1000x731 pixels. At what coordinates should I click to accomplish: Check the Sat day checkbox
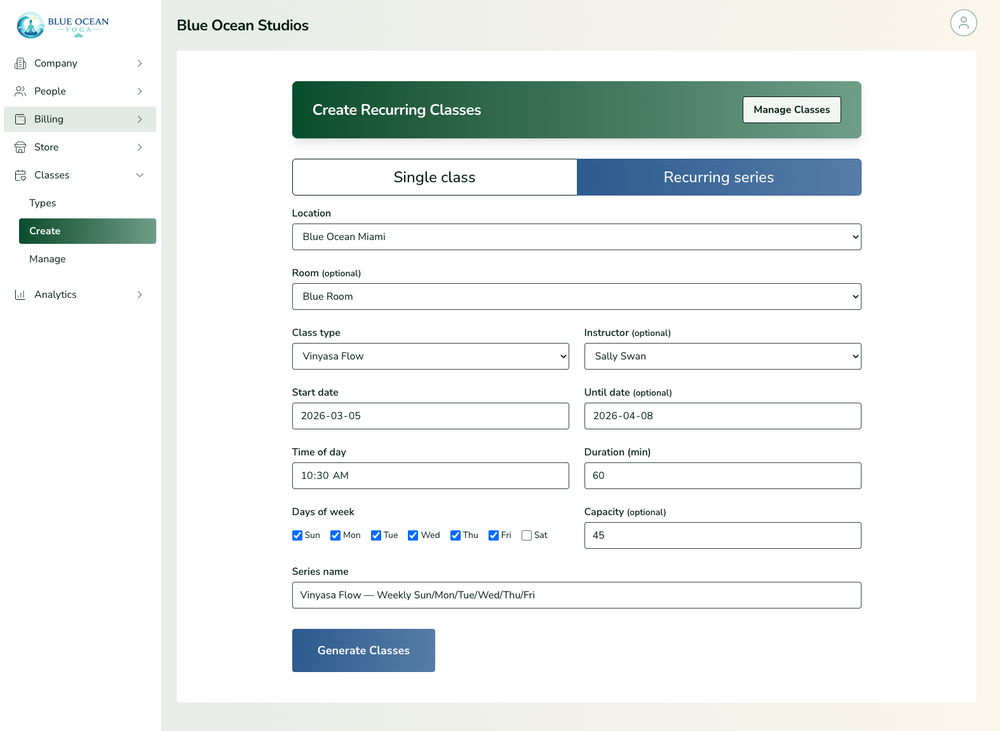(x=527, y=535)
